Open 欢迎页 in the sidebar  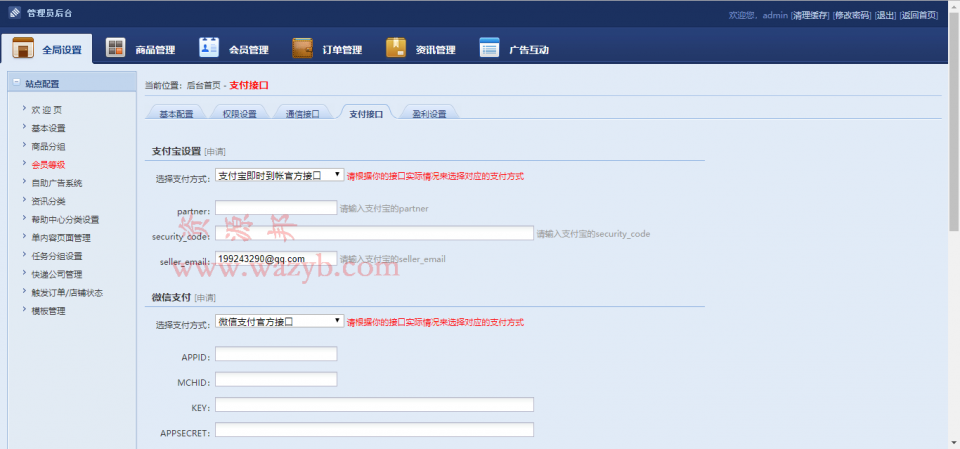click(47, 110)
